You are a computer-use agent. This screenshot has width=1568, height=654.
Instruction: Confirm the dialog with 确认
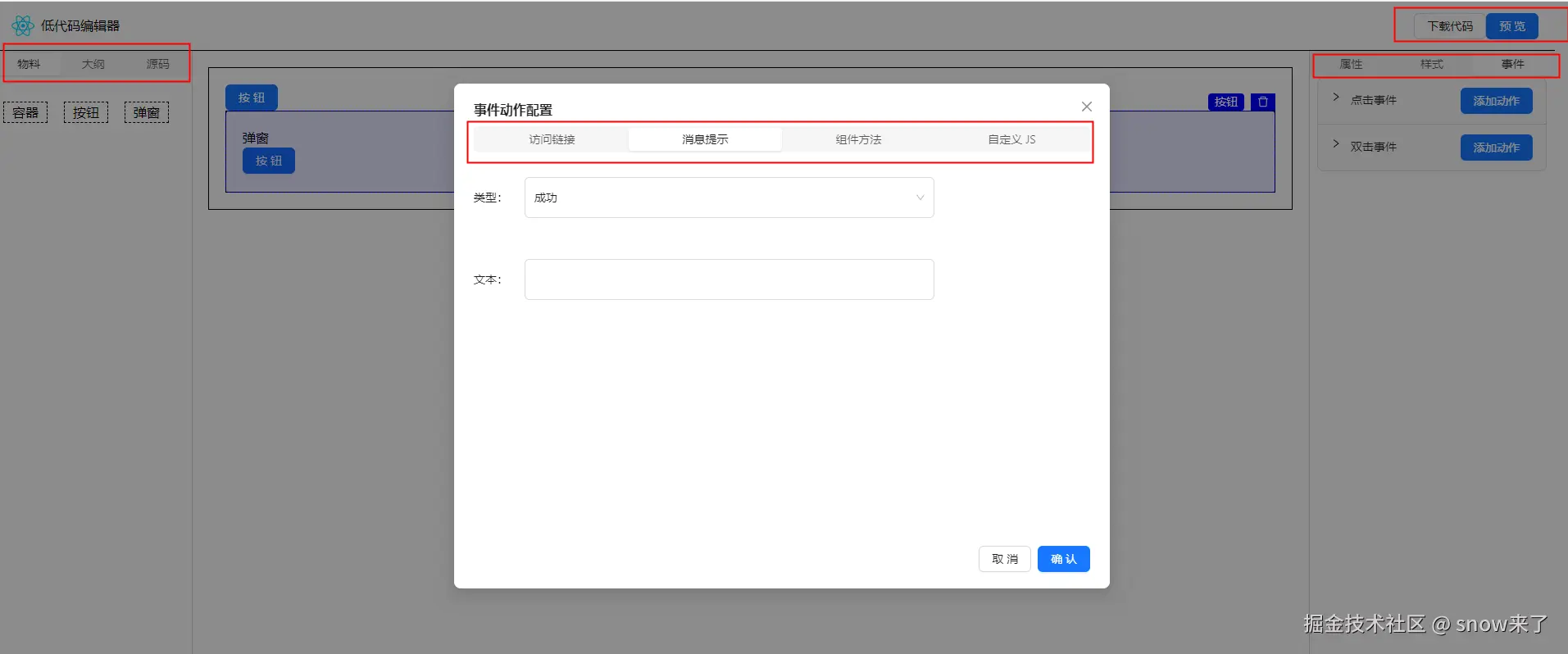[1064, 559]
